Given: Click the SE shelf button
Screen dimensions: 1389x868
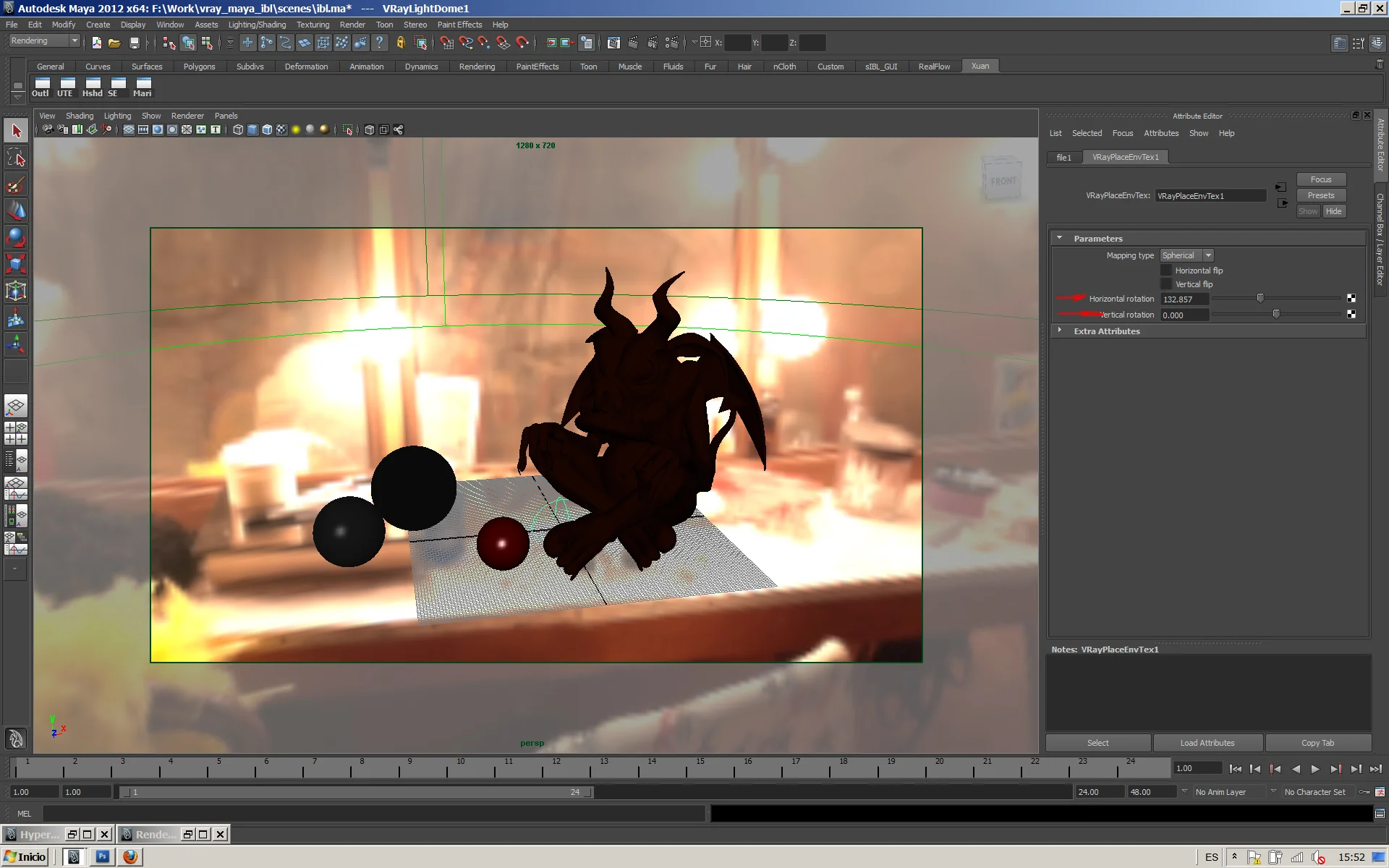Looking at the screenshot, I should 116,88.
